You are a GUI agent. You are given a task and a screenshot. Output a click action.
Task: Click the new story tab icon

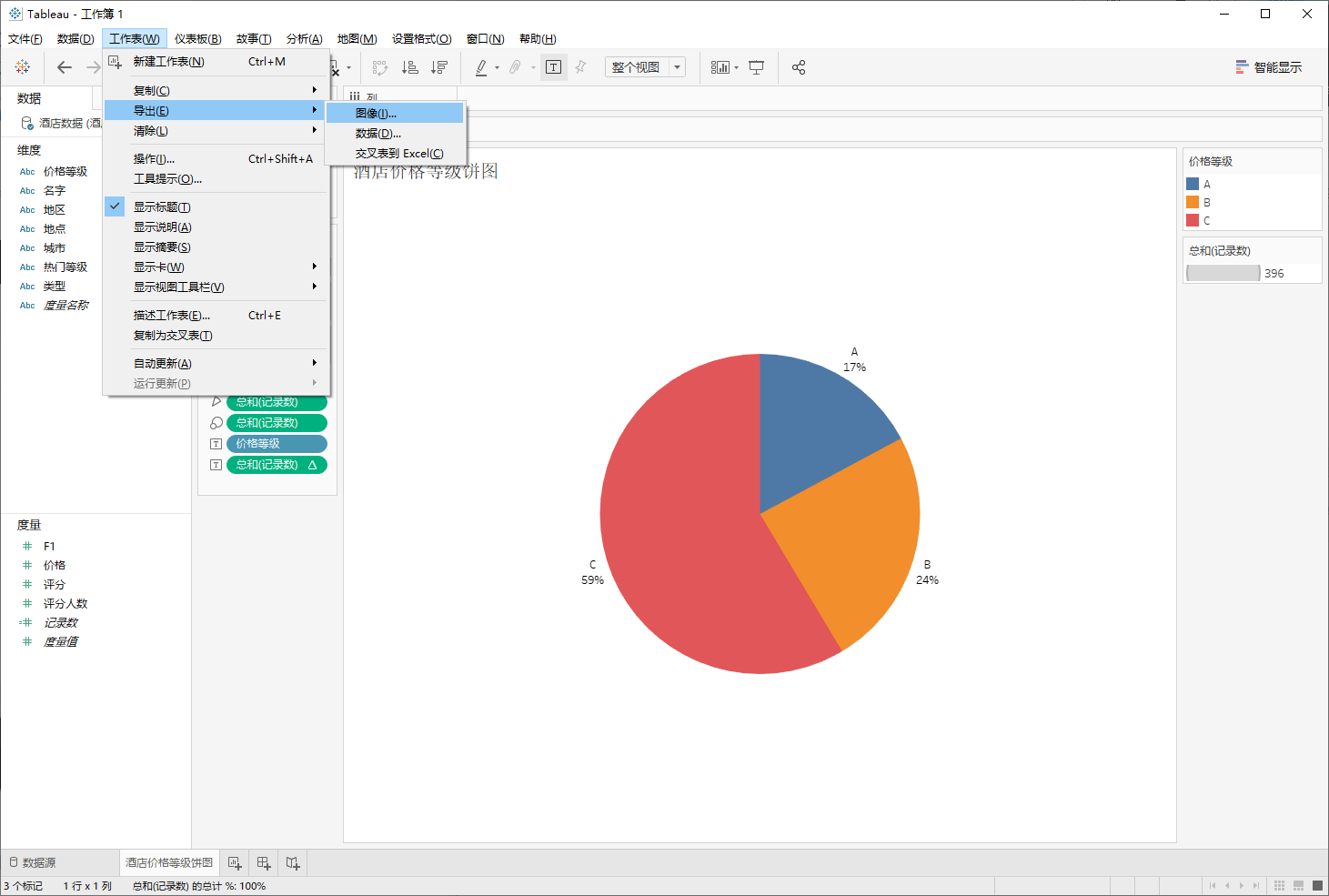click(293, 862)
